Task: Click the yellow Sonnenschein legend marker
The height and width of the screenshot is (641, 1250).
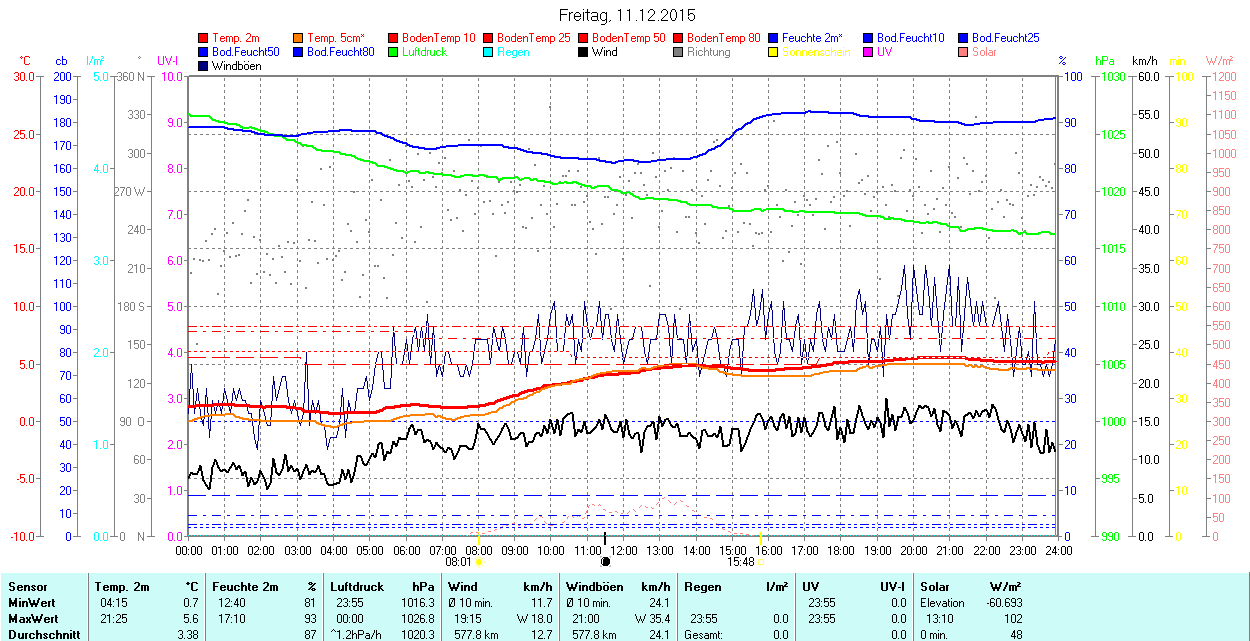Action: point(774,52)
